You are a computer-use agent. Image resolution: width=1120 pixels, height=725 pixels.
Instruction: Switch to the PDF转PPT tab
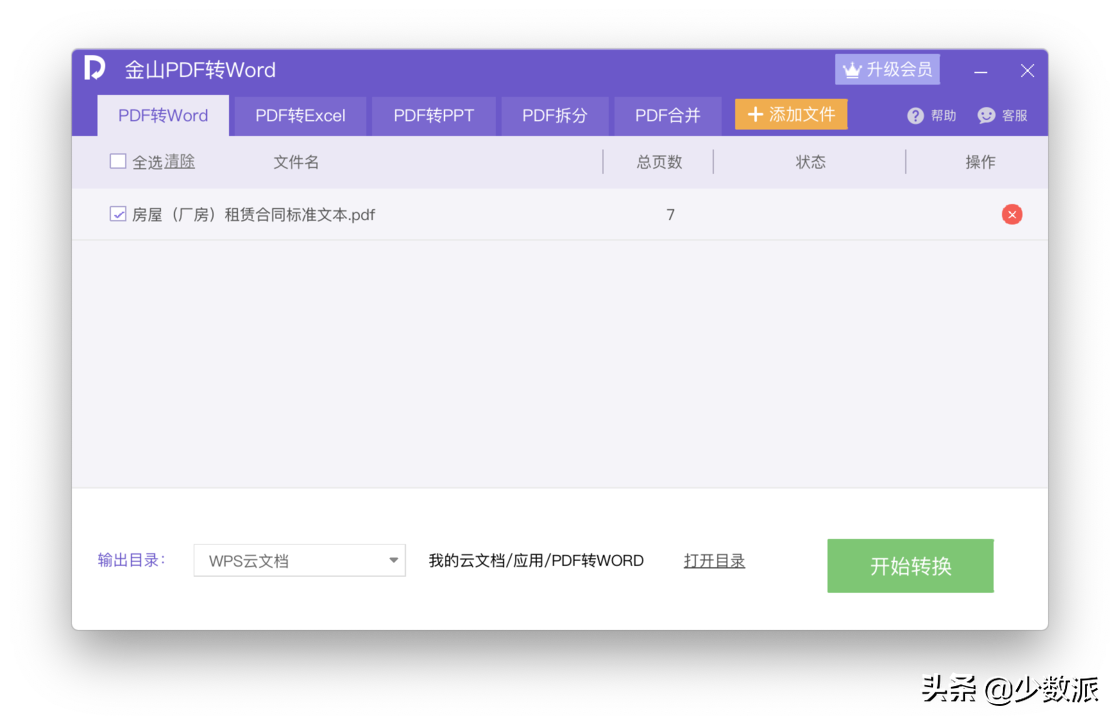pos(434,116)
